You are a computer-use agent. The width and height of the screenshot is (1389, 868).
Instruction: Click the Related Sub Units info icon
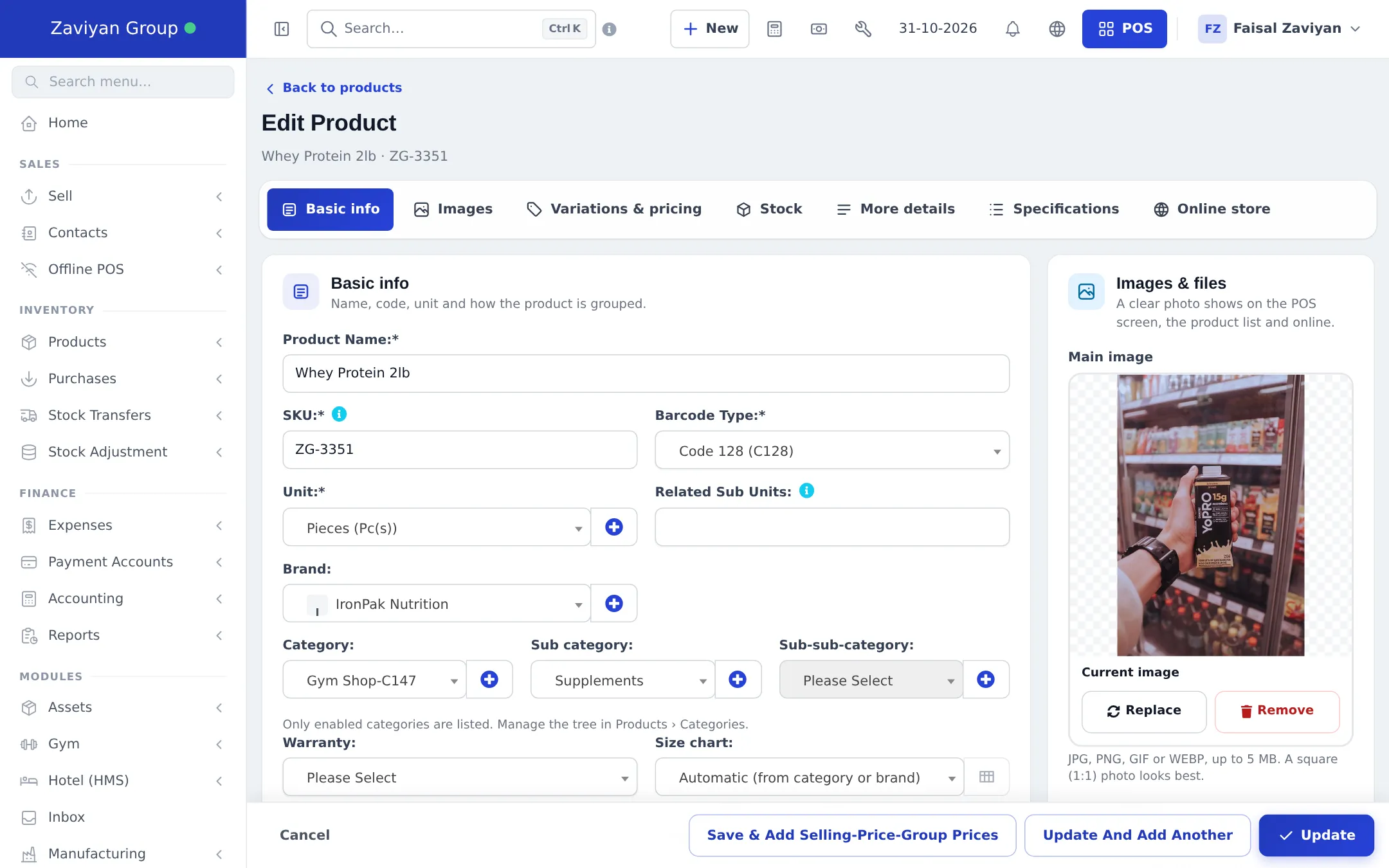[806, 491]
